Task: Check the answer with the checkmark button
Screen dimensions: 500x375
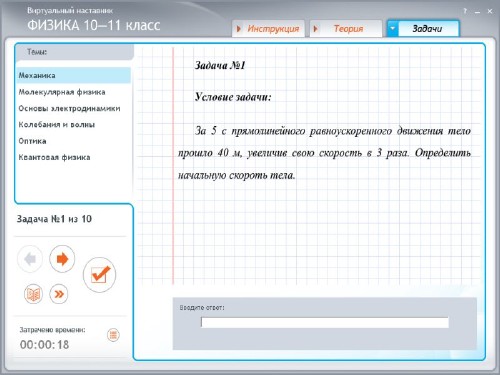Action: pos(99,275)
